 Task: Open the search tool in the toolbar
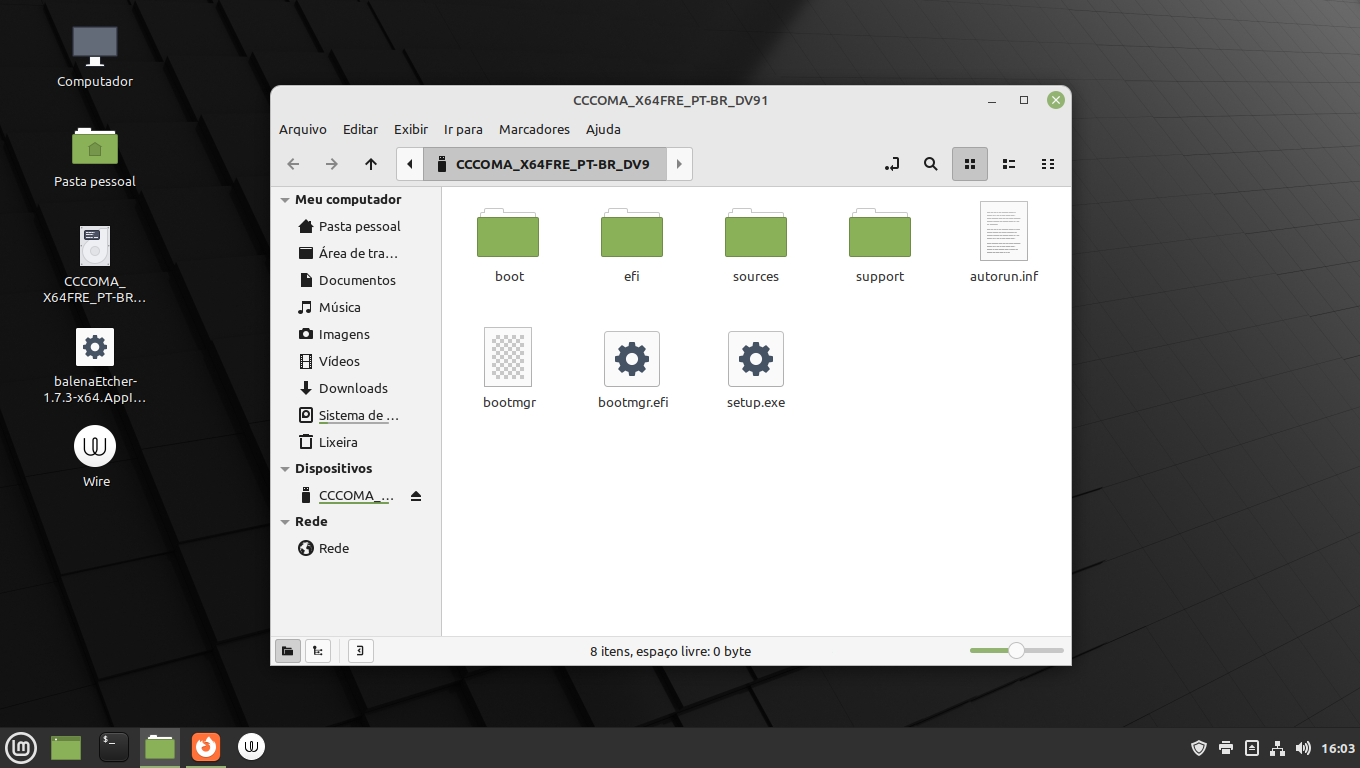tap(931, 164)
